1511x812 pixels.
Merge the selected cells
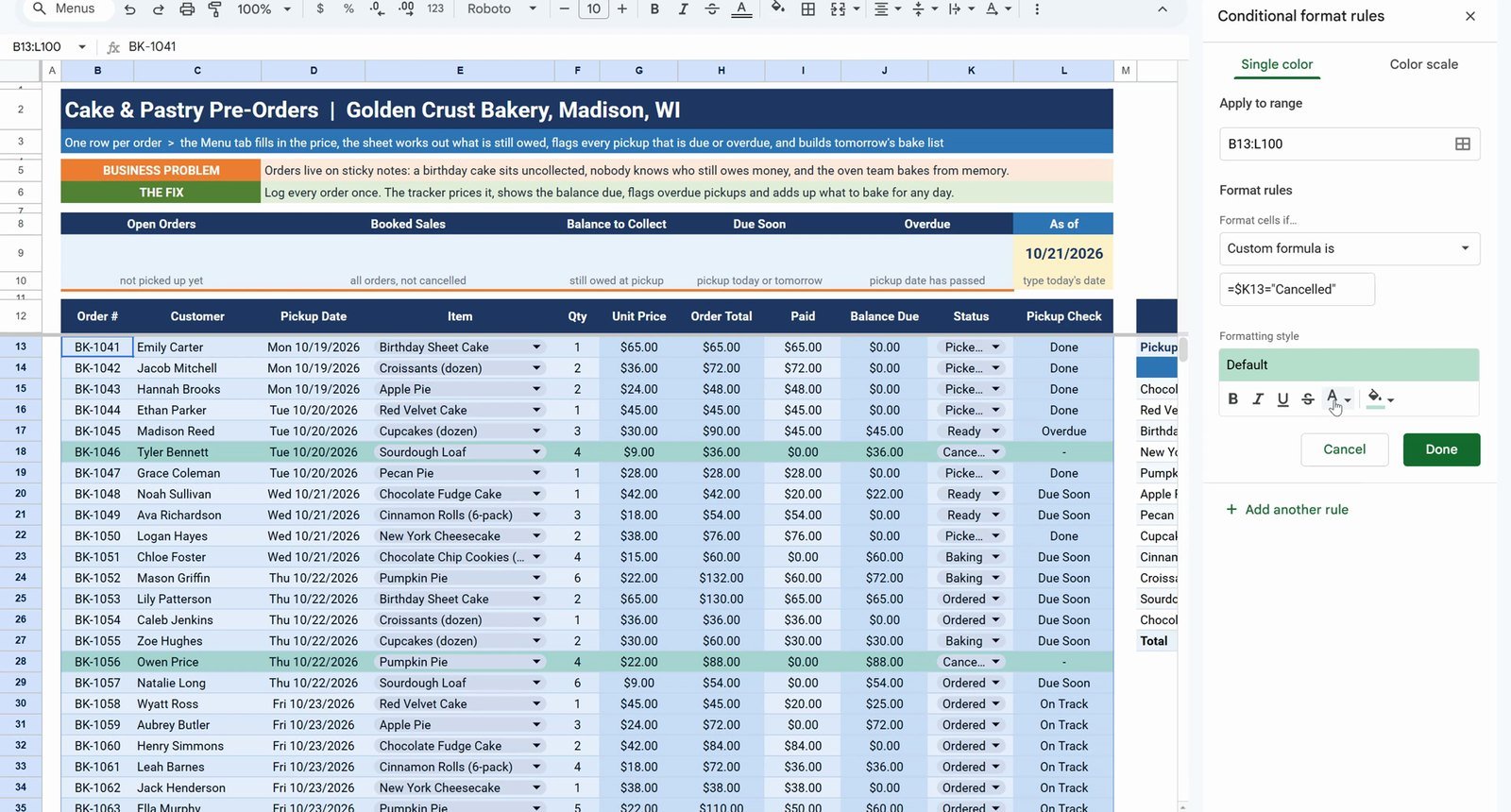[x=838, y=9]
